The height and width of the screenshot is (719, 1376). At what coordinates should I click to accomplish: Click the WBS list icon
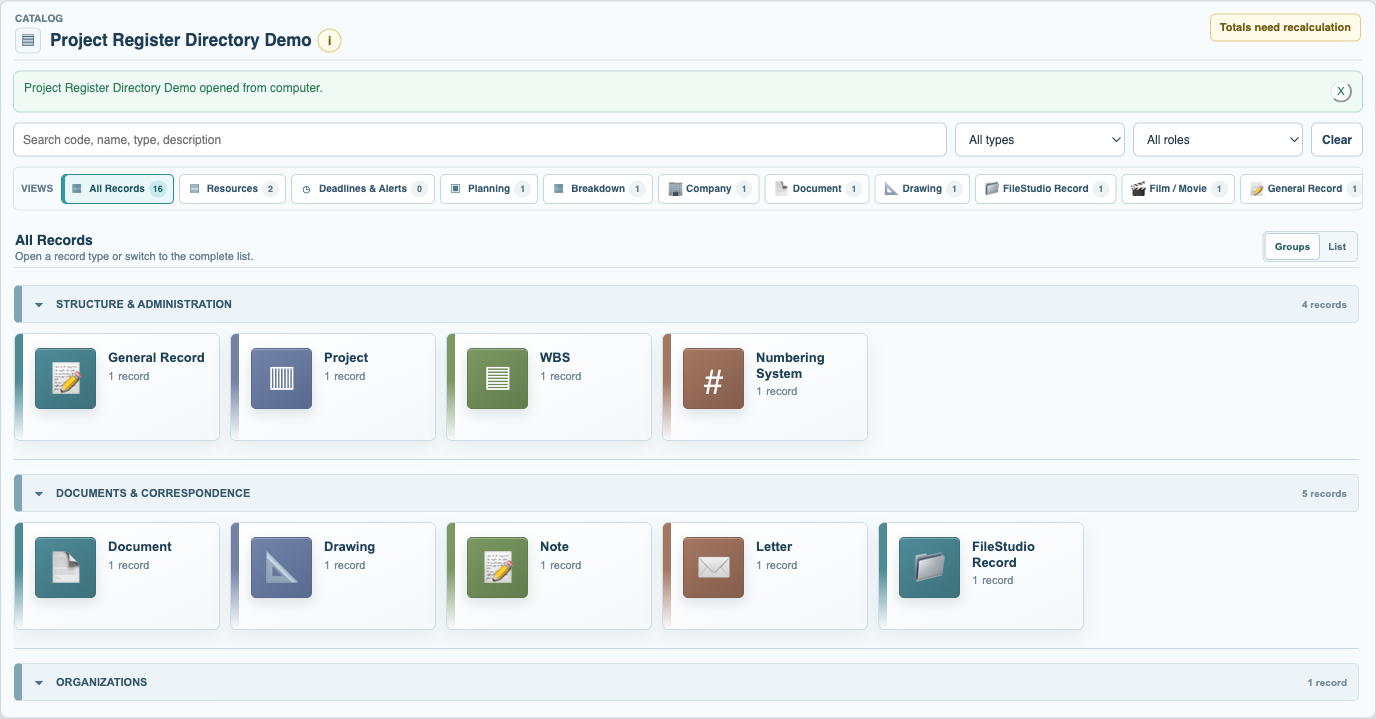point(497,379)
